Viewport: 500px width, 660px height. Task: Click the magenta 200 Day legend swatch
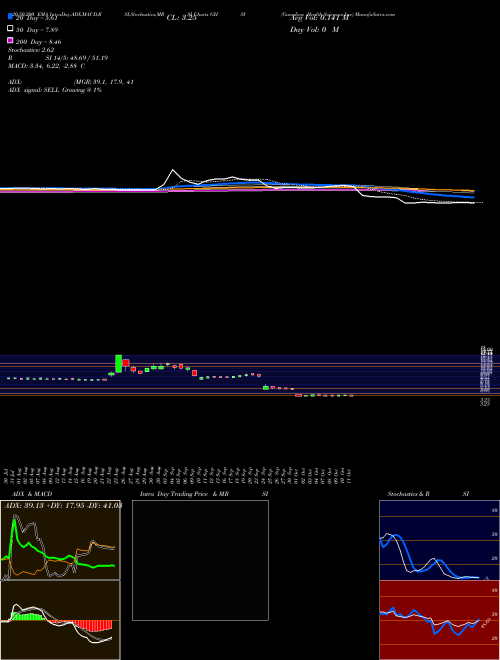pyautogui.click(x=10, y=40)
